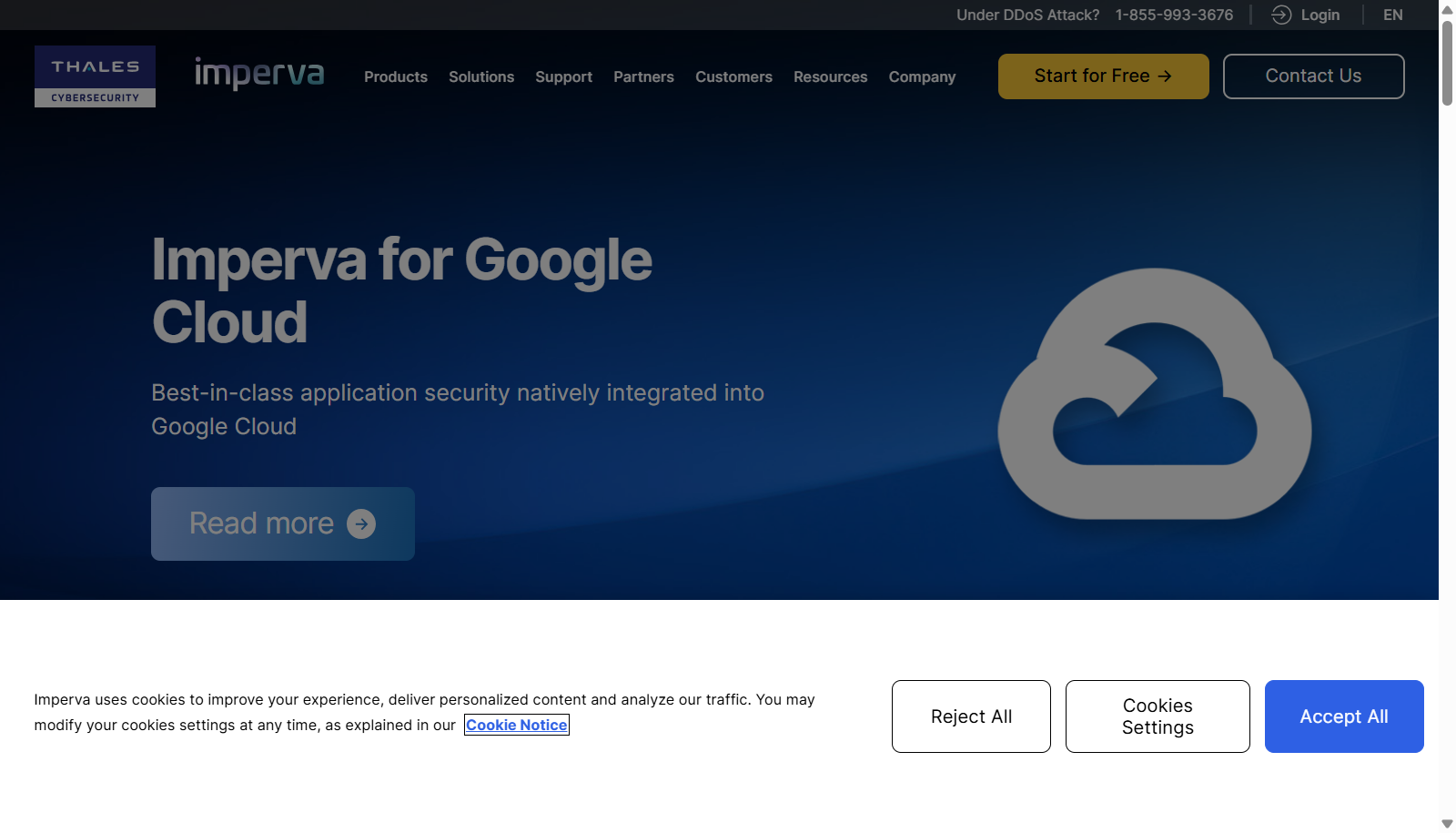Click the page scrollbar thumb
Image resolution: width=1456 pixels, height=833 pixels.
[x=1447, y=64]
